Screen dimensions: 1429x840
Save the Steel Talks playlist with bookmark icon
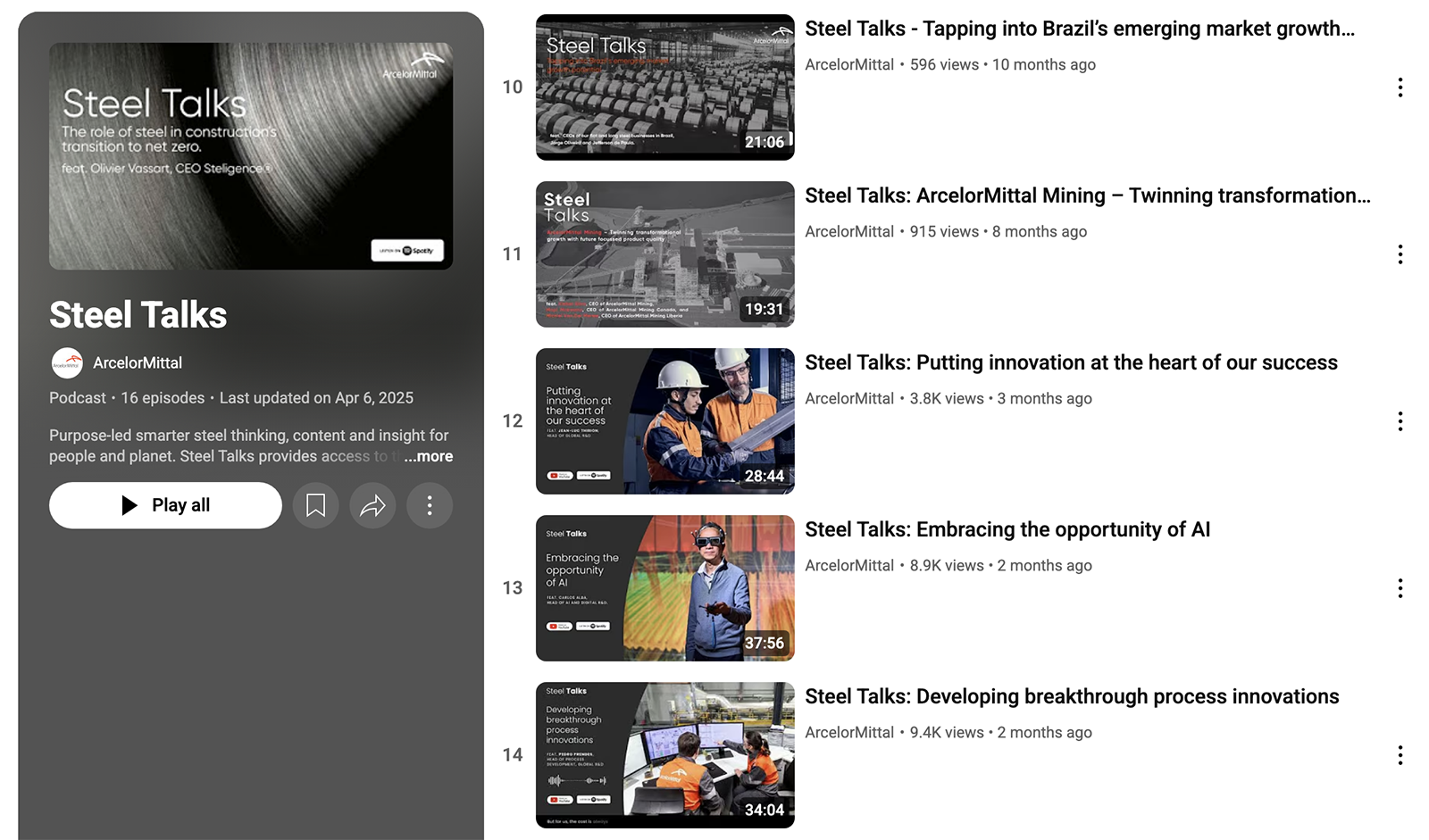[x=315, y=505]
